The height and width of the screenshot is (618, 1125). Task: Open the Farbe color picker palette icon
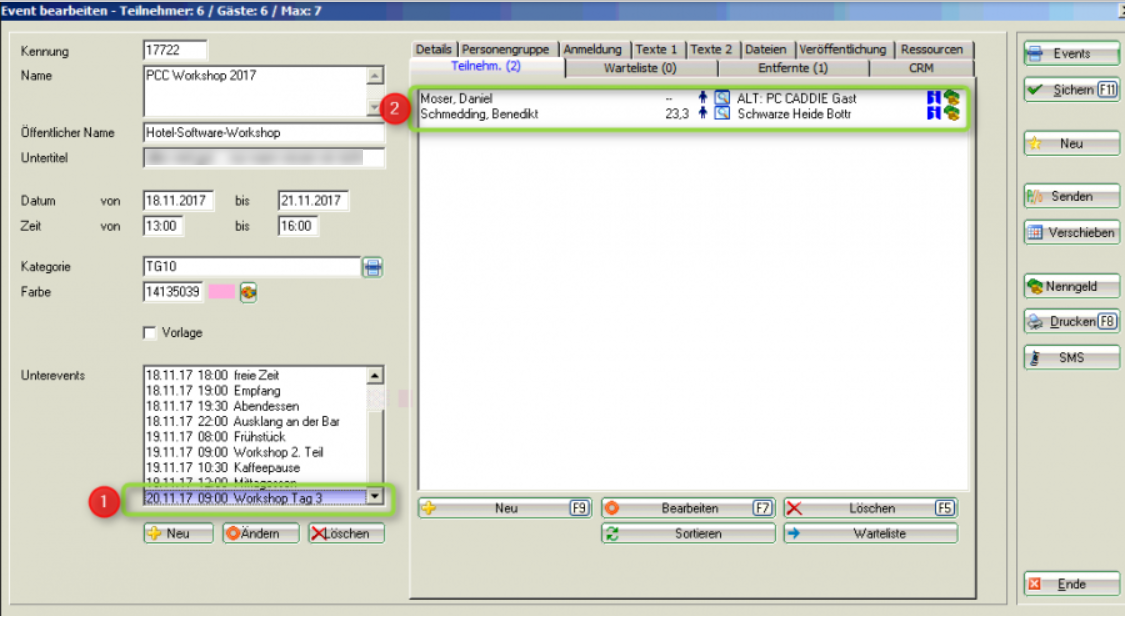coord(248,292)
